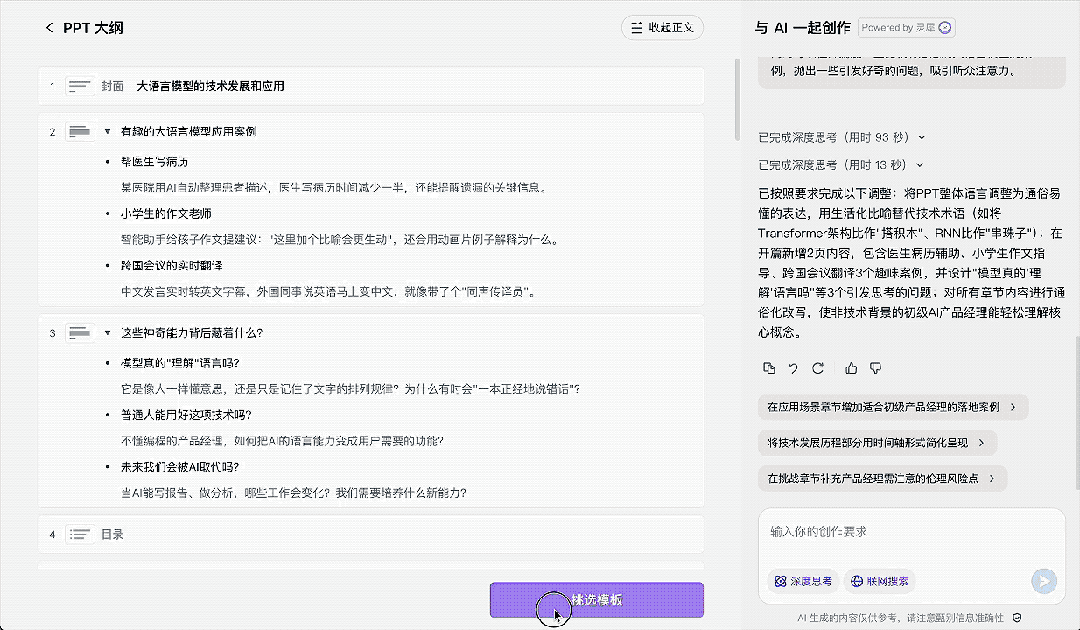Select the bullet 模型真的"理解"语言吗?
The image size is (1080, 630).
[x=180, y=364]
